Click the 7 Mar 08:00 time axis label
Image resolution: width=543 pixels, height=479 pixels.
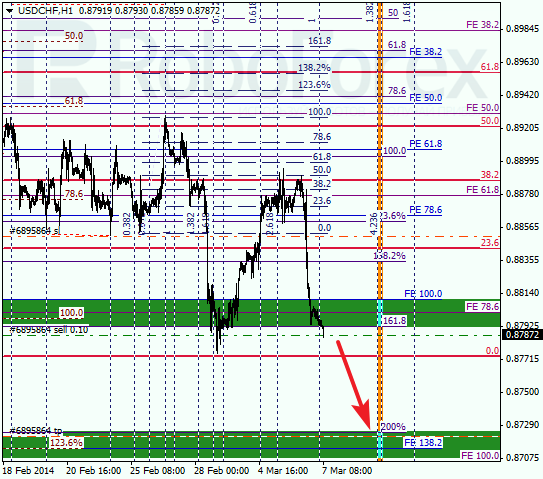click(x=347, y=471)
